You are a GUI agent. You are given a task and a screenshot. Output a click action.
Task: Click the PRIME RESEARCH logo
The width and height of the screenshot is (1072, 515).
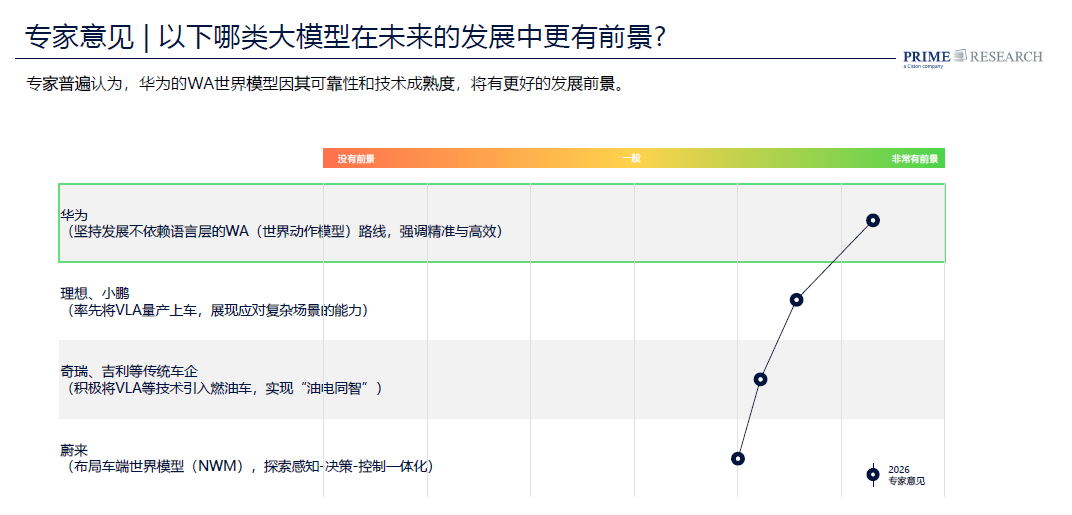click(x=973, y=58)
